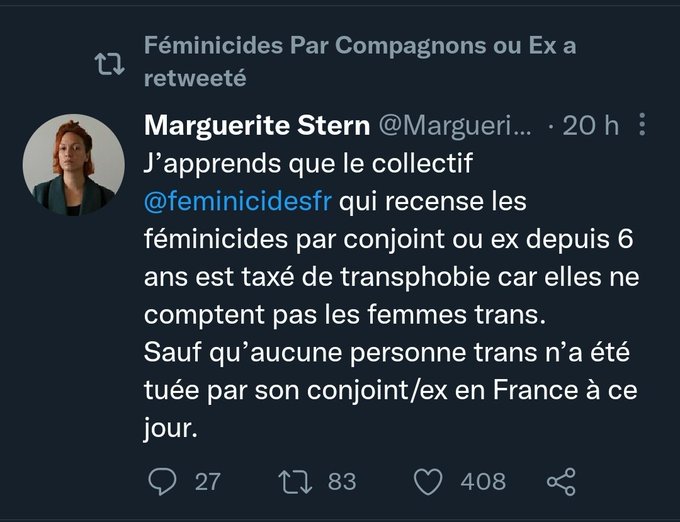Click the Marguerite Stern display name

coord(257,126)
